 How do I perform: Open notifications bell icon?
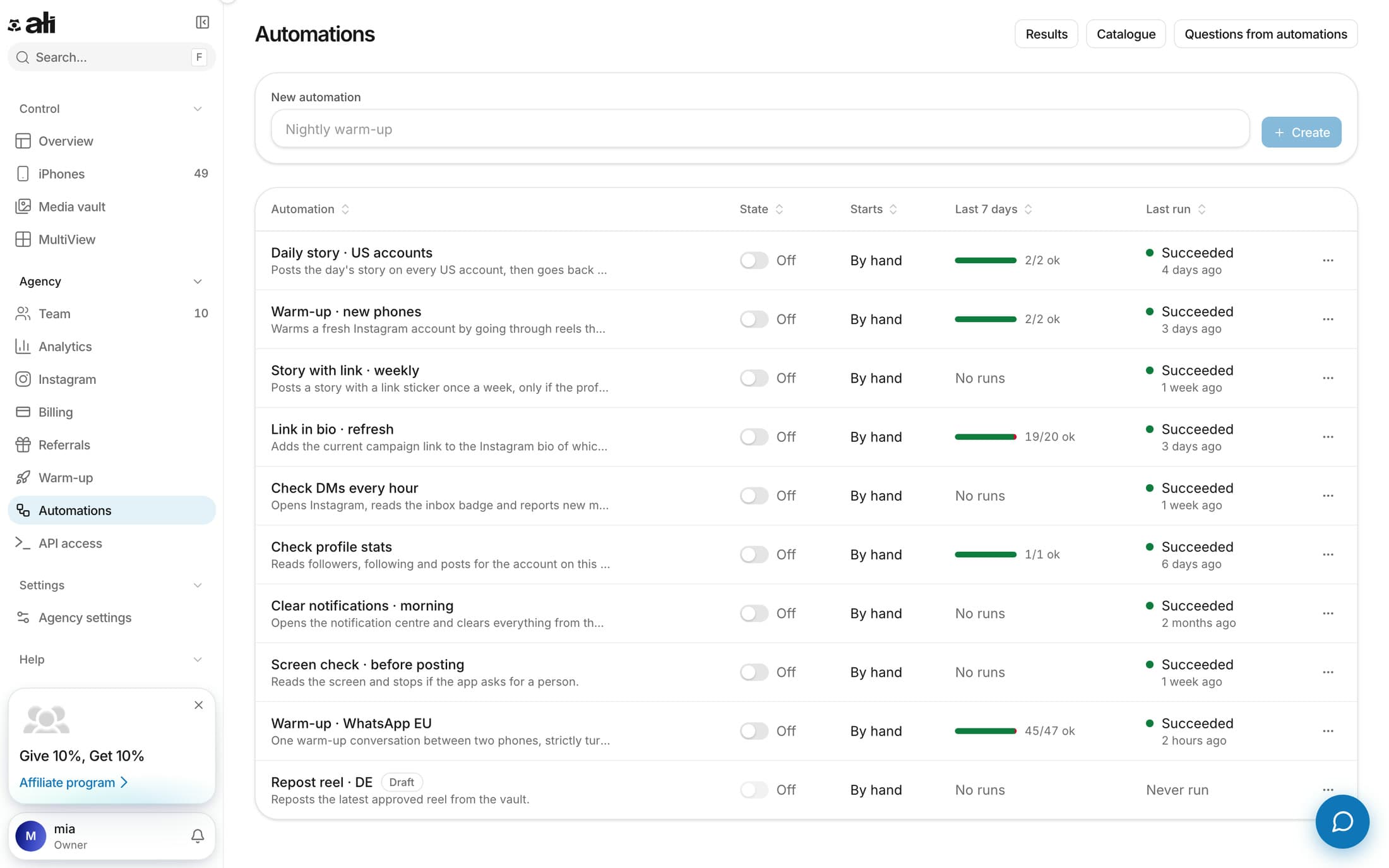(x=198, y=836)
